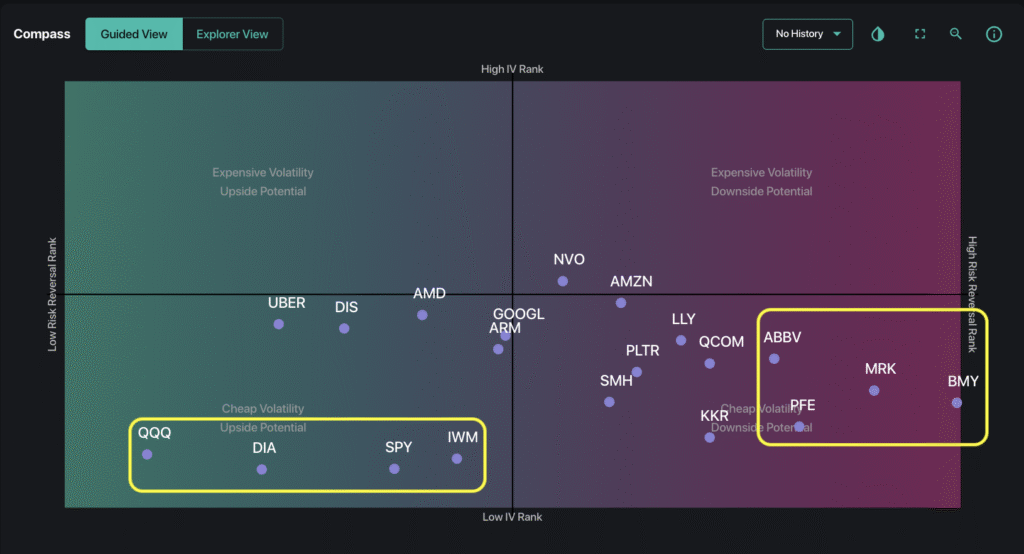
Task: Click the ABBV ticker dot
Action: pos(774,359)
